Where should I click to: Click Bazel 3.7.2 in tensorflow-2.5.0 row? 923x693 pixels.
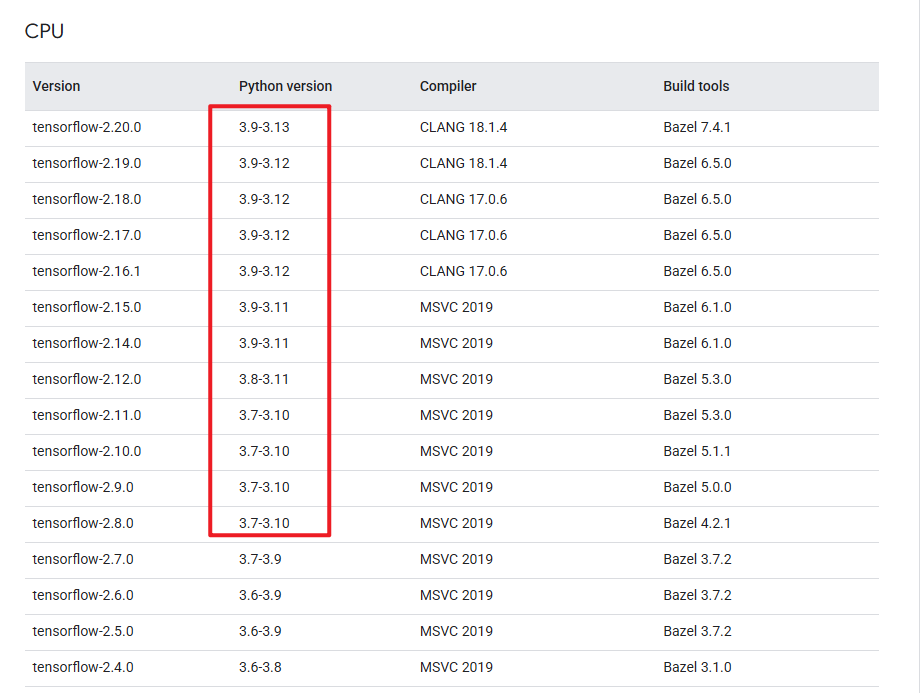[x=698, y=631]
